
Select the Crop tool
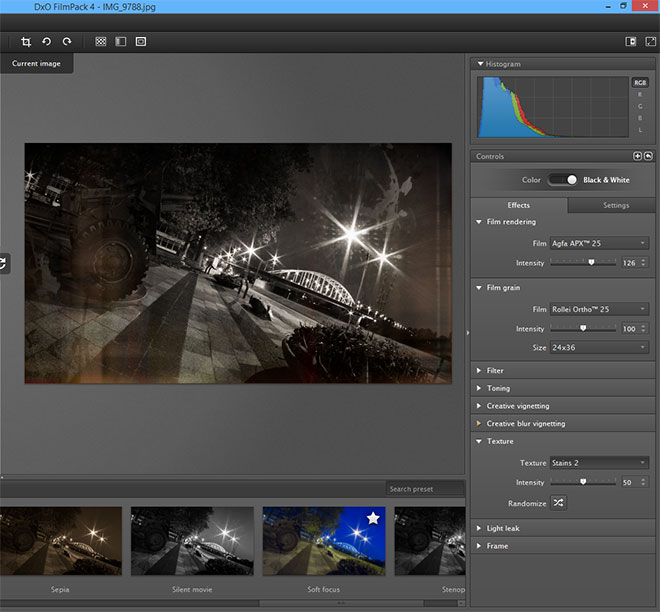[x=26, y=41]
